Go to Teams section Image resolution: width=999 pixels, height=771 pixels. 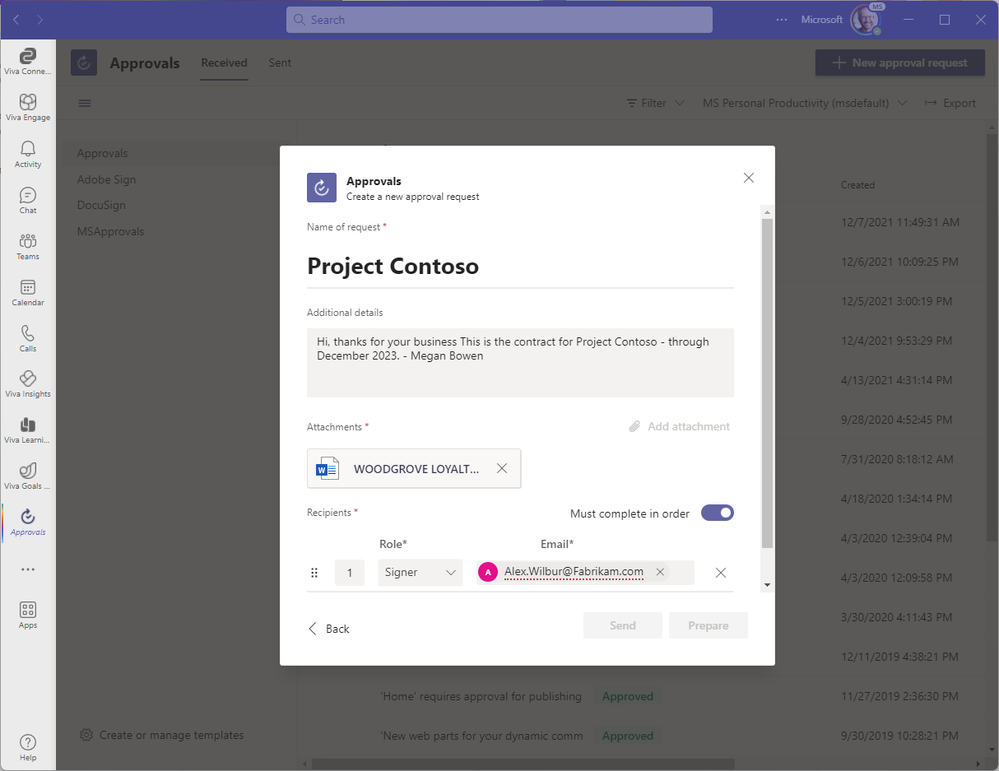pyautogui.click(x=27, y=247)
